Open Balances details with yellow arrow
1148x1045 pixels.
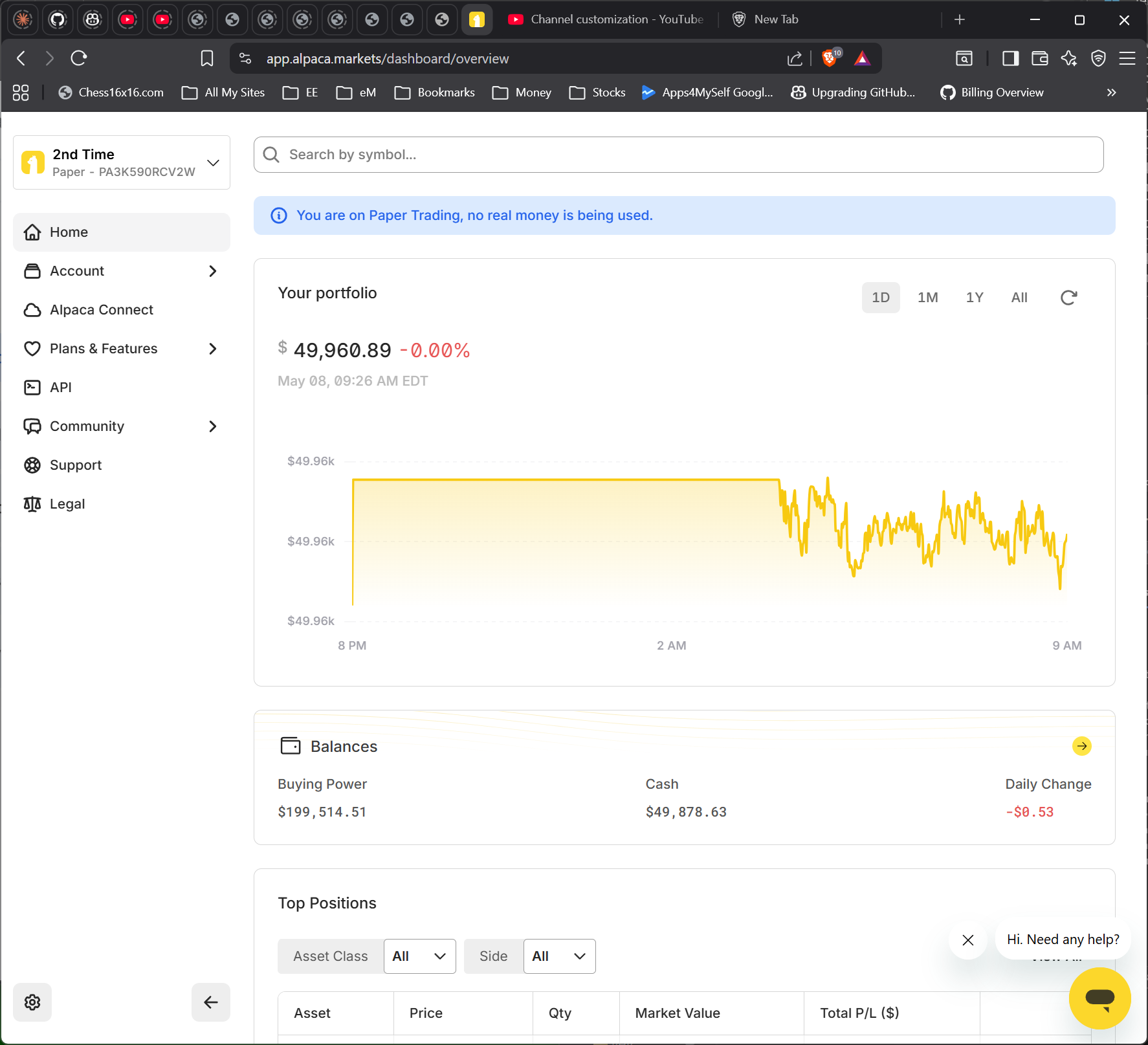tap(1082, 746)
